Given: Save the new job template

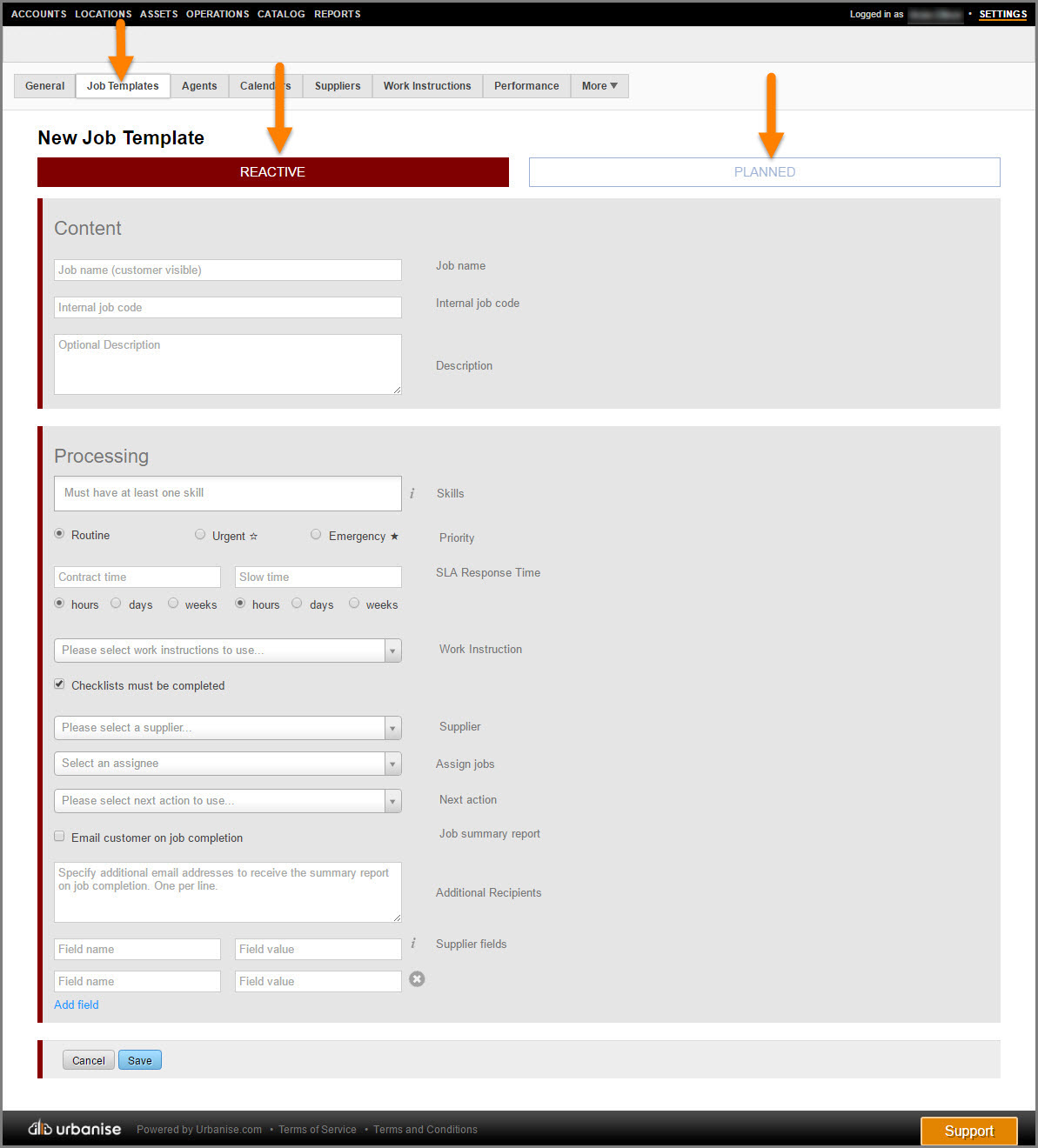Looking at the screenshot, I should click(140, 1060).
